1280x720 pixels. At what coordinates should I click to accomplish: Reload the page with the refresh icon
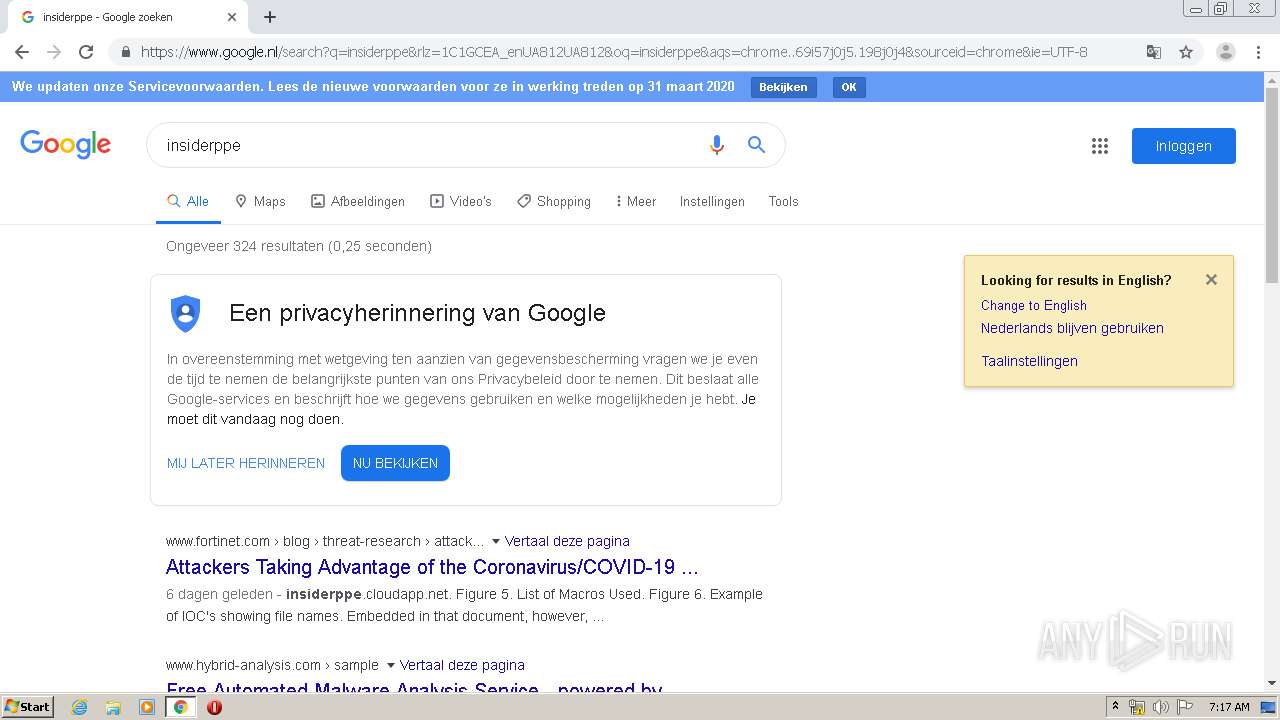(x=86, y=52)
